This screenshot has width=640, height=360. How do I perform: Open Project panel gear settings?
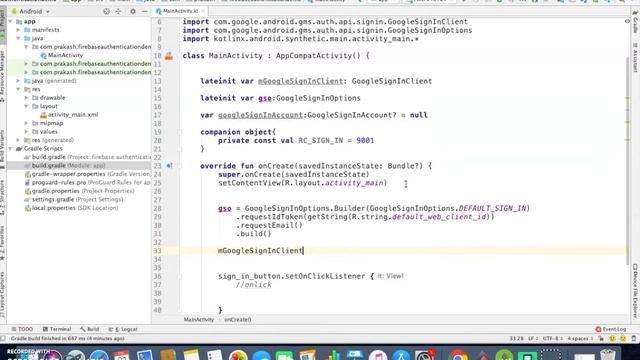coord(133,11)
